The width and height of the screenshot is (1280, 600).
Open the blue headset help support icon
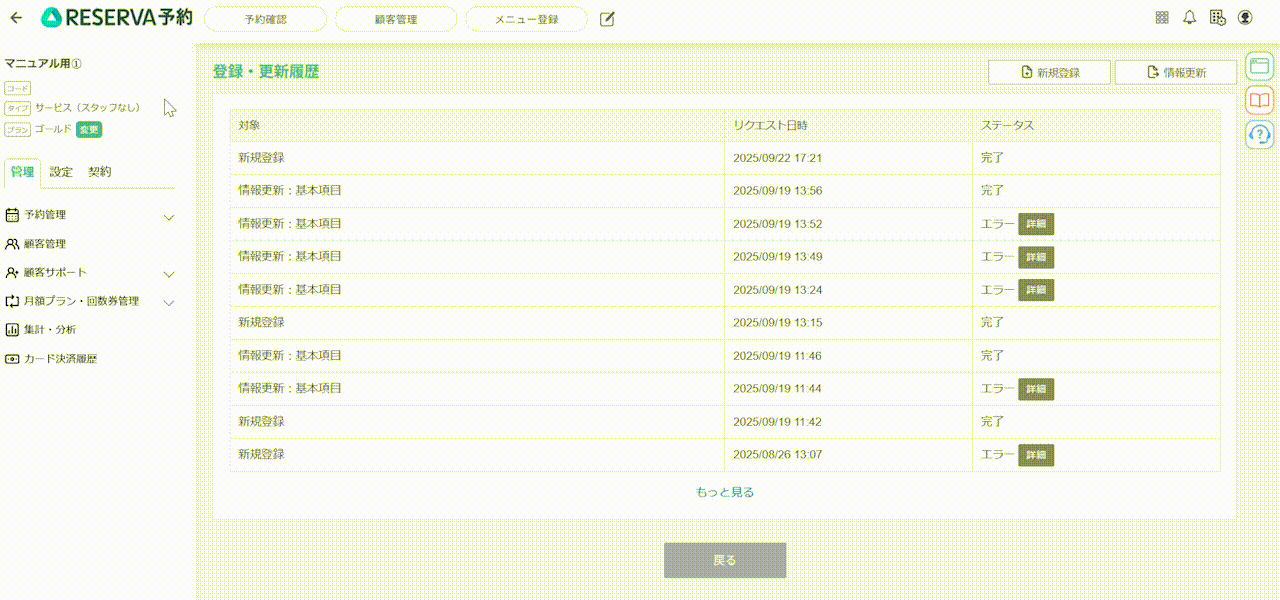click(1259, 133)
